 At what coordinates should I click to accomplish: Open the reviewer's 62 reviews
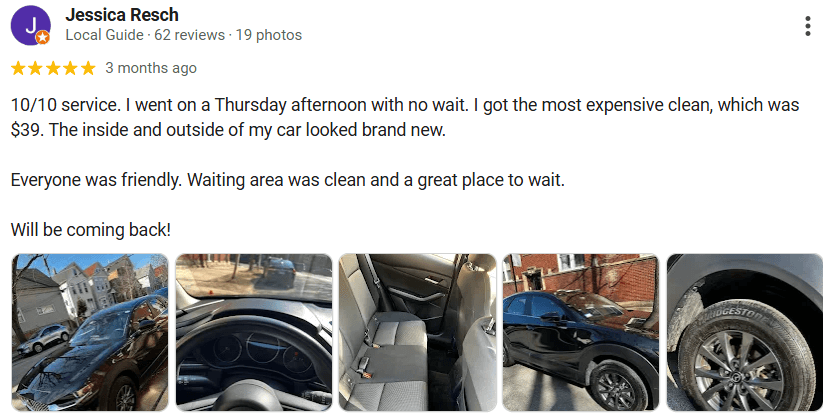[x=190, y=35]
